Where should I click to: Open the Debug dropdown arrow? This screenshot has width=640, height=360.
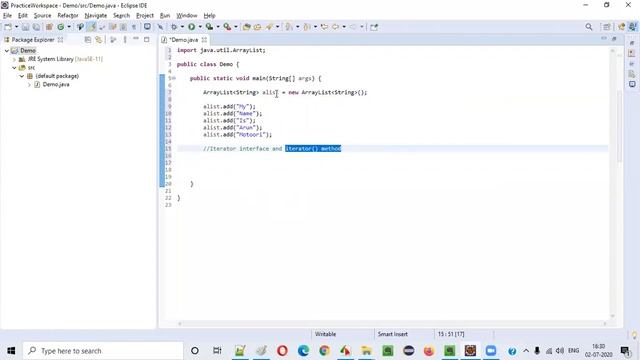pos(182,27)
